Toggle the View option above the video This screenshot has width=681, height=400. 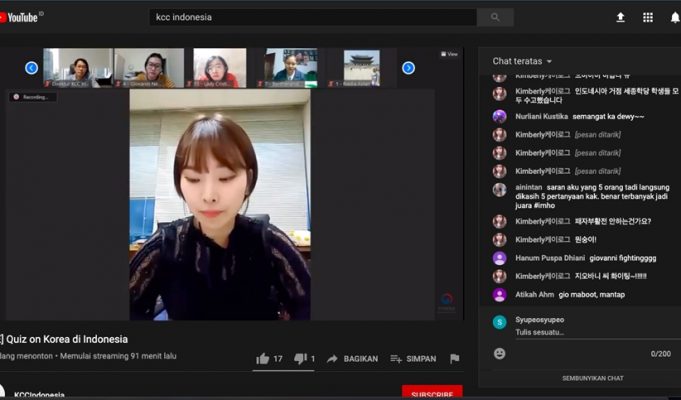click(449, 54)
